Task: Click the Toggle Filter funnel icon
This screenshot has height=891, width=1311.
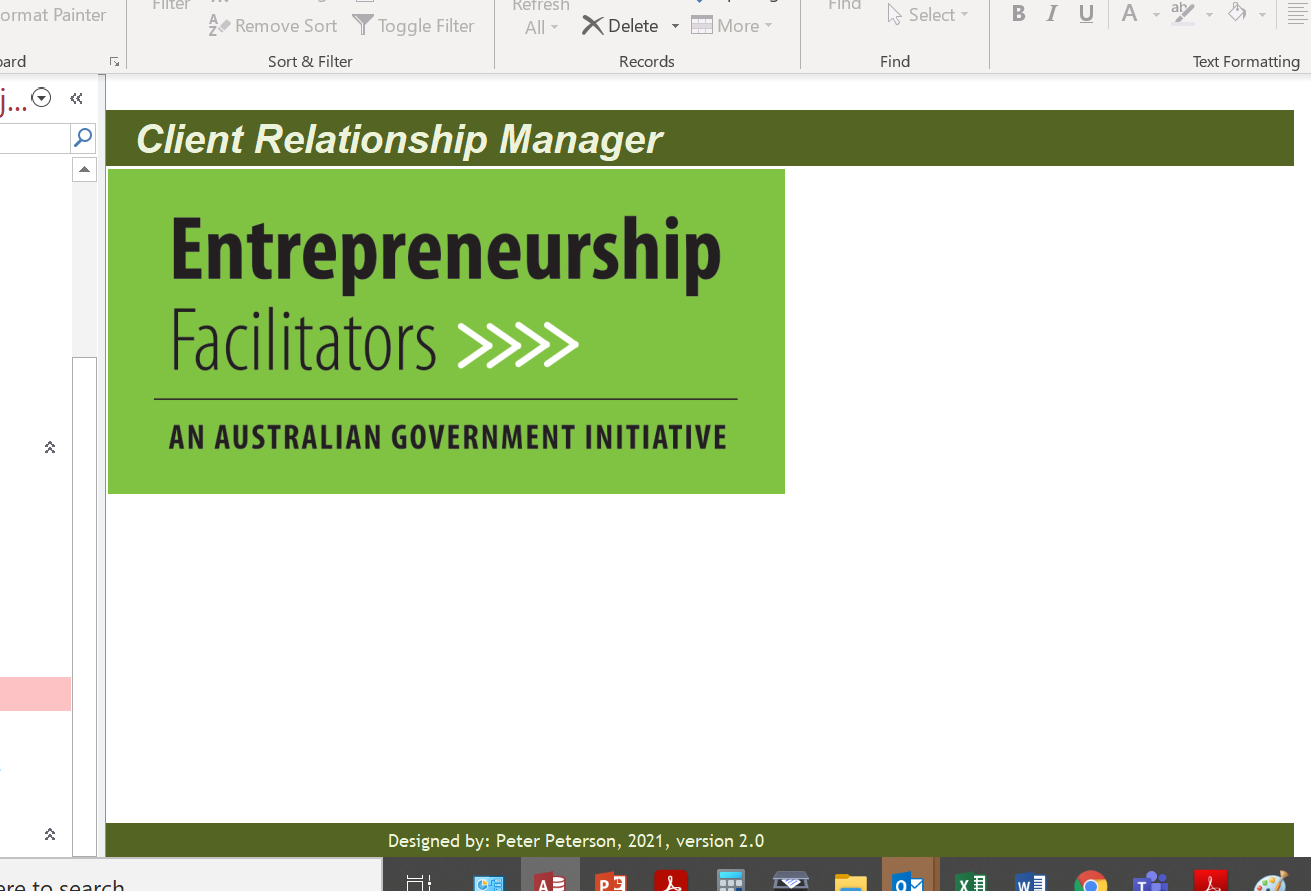Action: [x=363, y=26]
